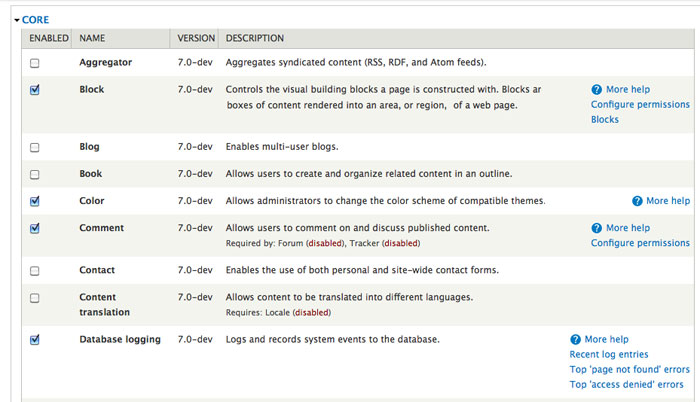Click the Database logging help icon
700x402 pixels.
[x=576, y=339]
